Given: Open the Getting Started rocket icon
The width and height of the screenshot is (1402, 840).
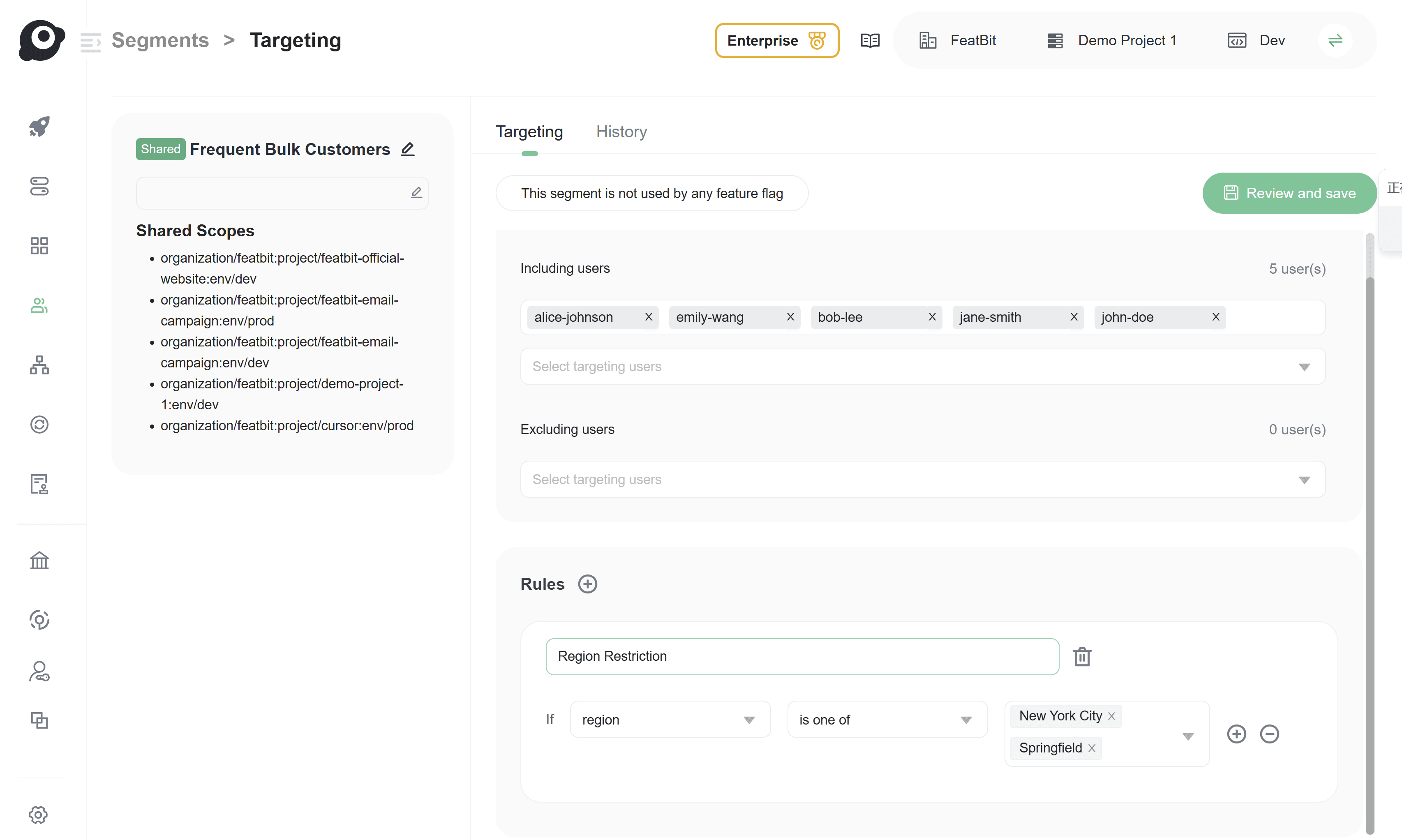Looking at the screenshot, I should pyautogui.click(x=39, y=126).
